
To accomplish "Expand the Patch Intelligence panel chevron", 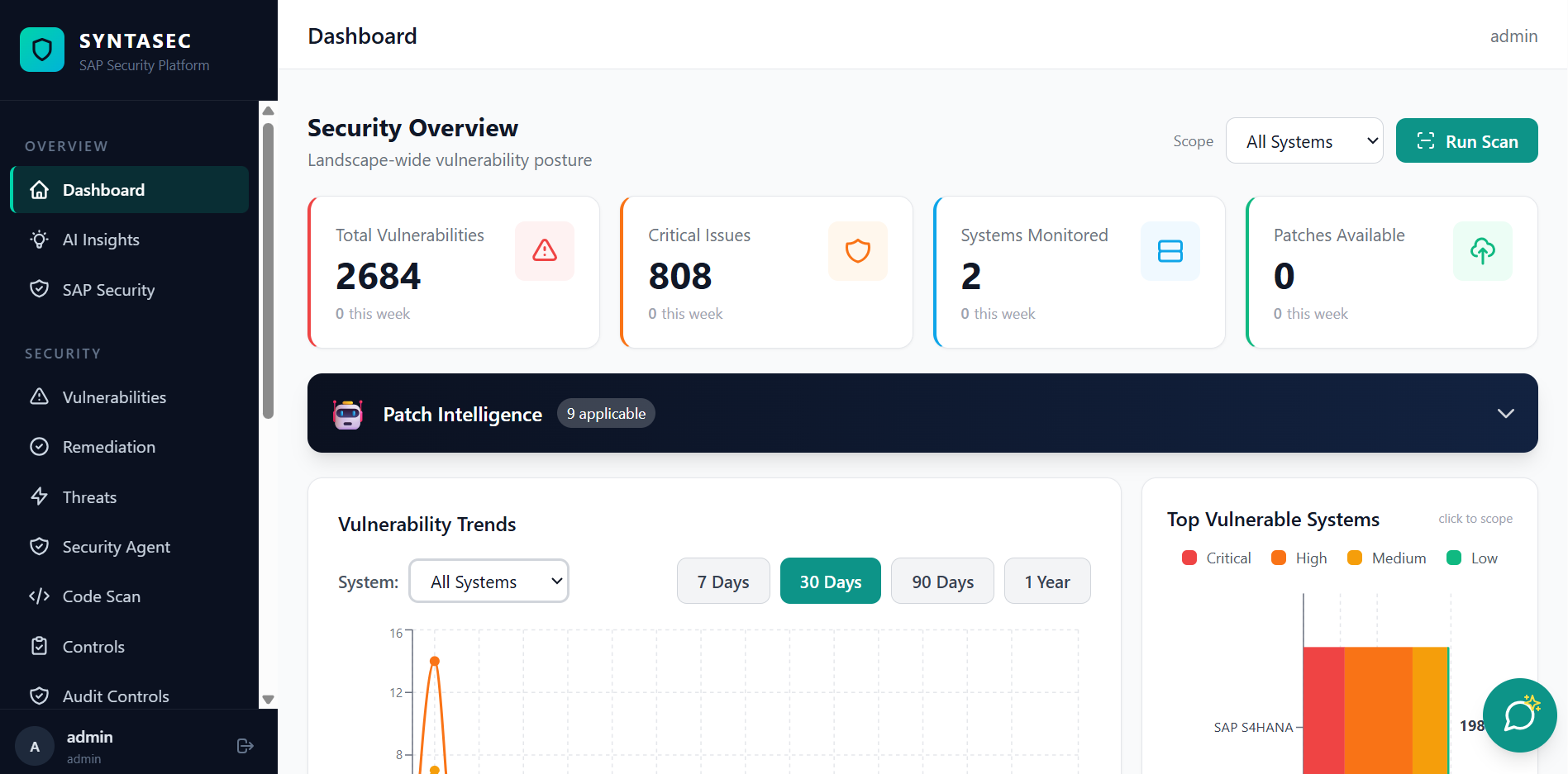I will coord(1506,413).
